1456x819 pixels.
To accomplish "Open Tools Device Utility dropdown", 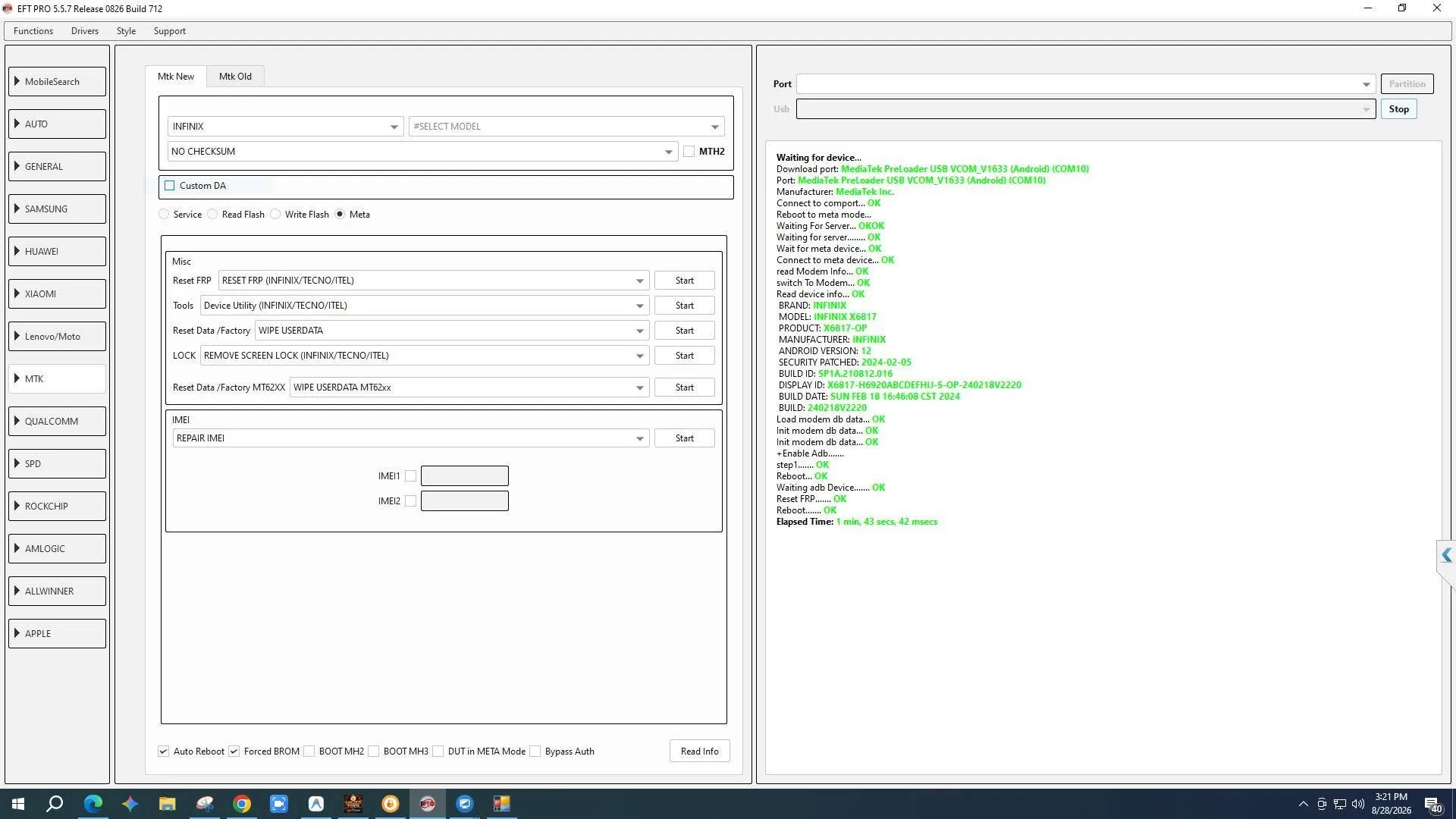I will [x=424, y=306].
